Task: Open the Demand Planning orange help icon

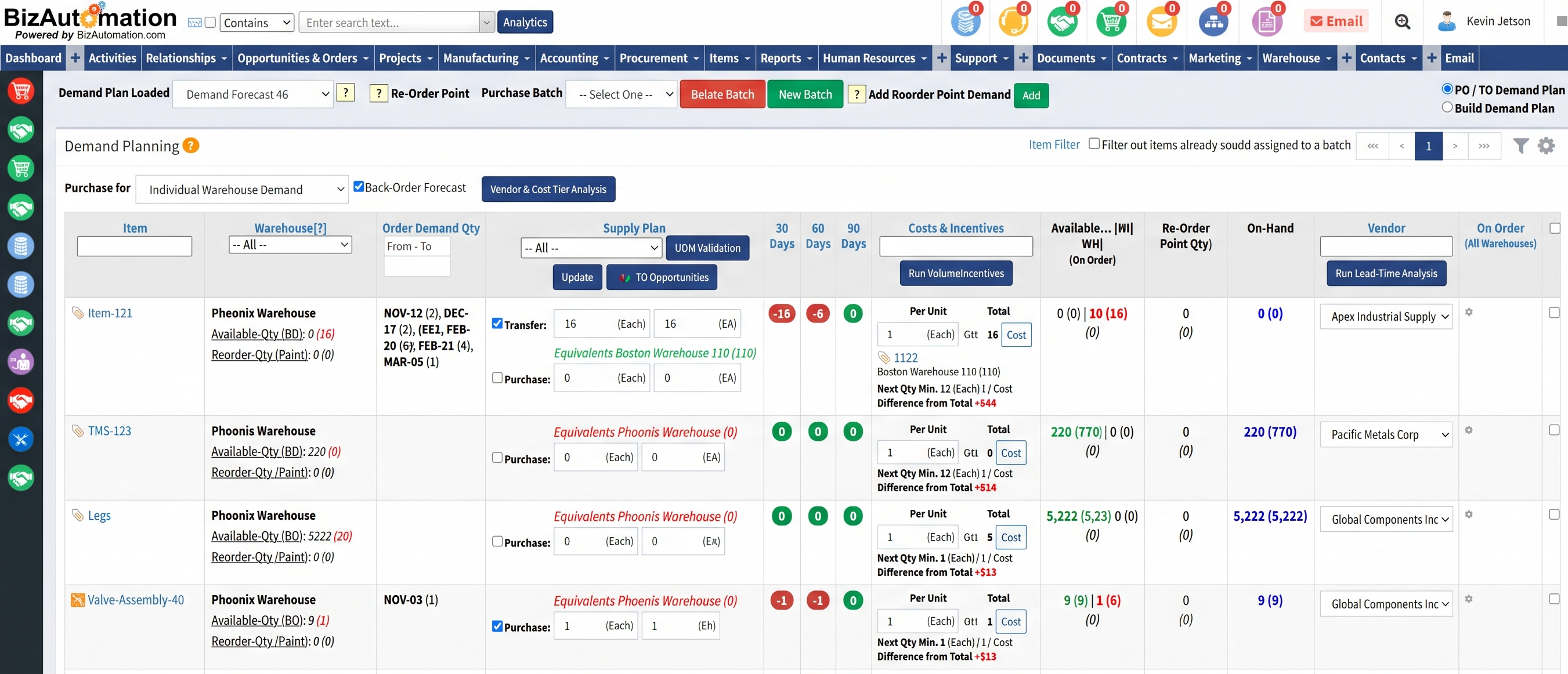Action: point(190,146)
